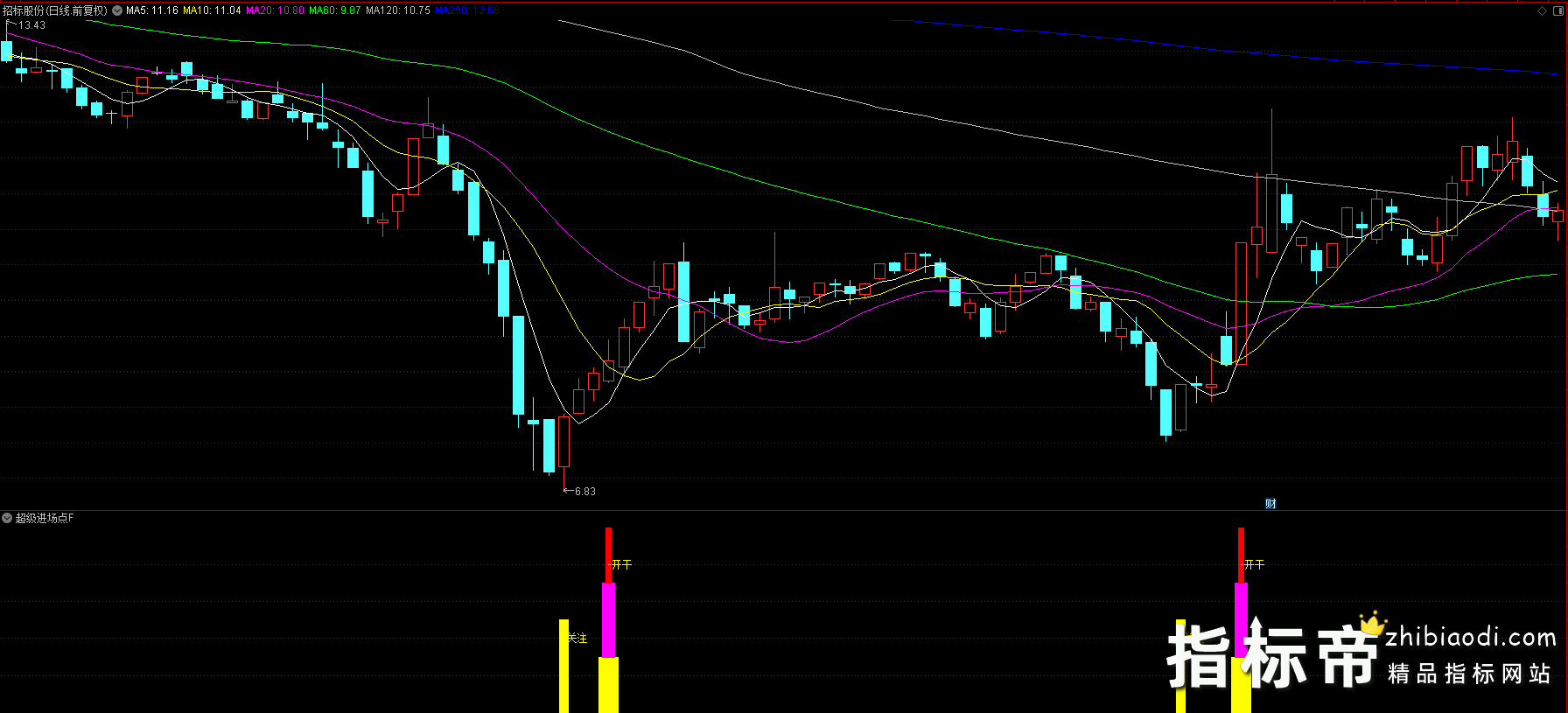The height and width of the screenshot is (713, 1568).
Task: Click the MA20: 10.80 legend value
Action: coord(275,10)
